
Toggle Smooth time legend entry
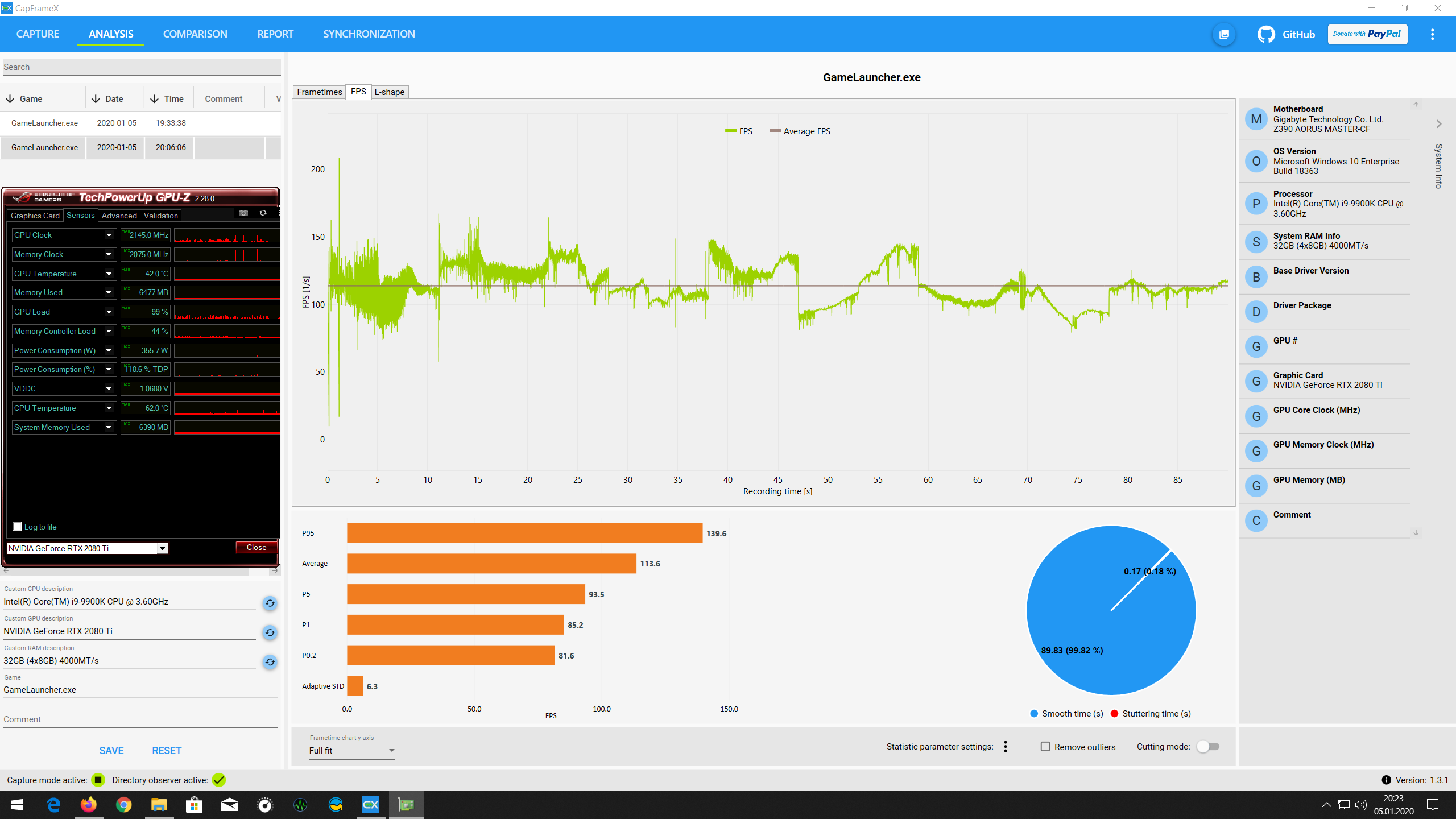[x=1066, y=714]
